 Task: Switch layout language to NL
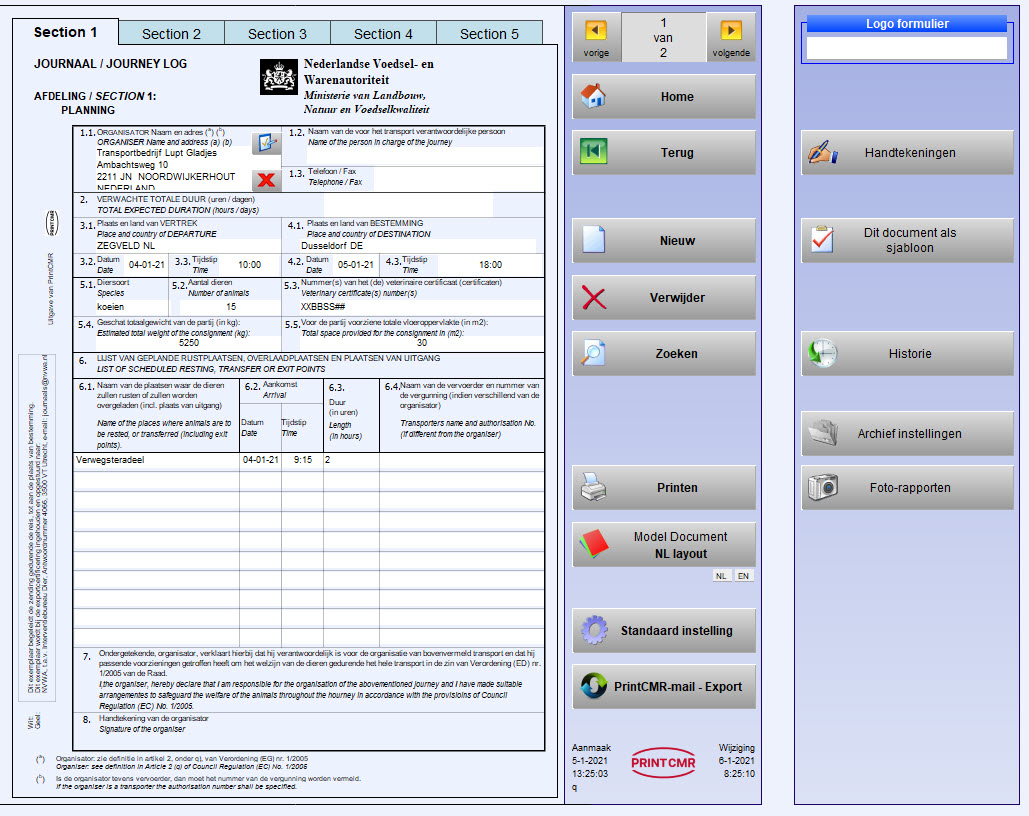(x=721, y=576)
